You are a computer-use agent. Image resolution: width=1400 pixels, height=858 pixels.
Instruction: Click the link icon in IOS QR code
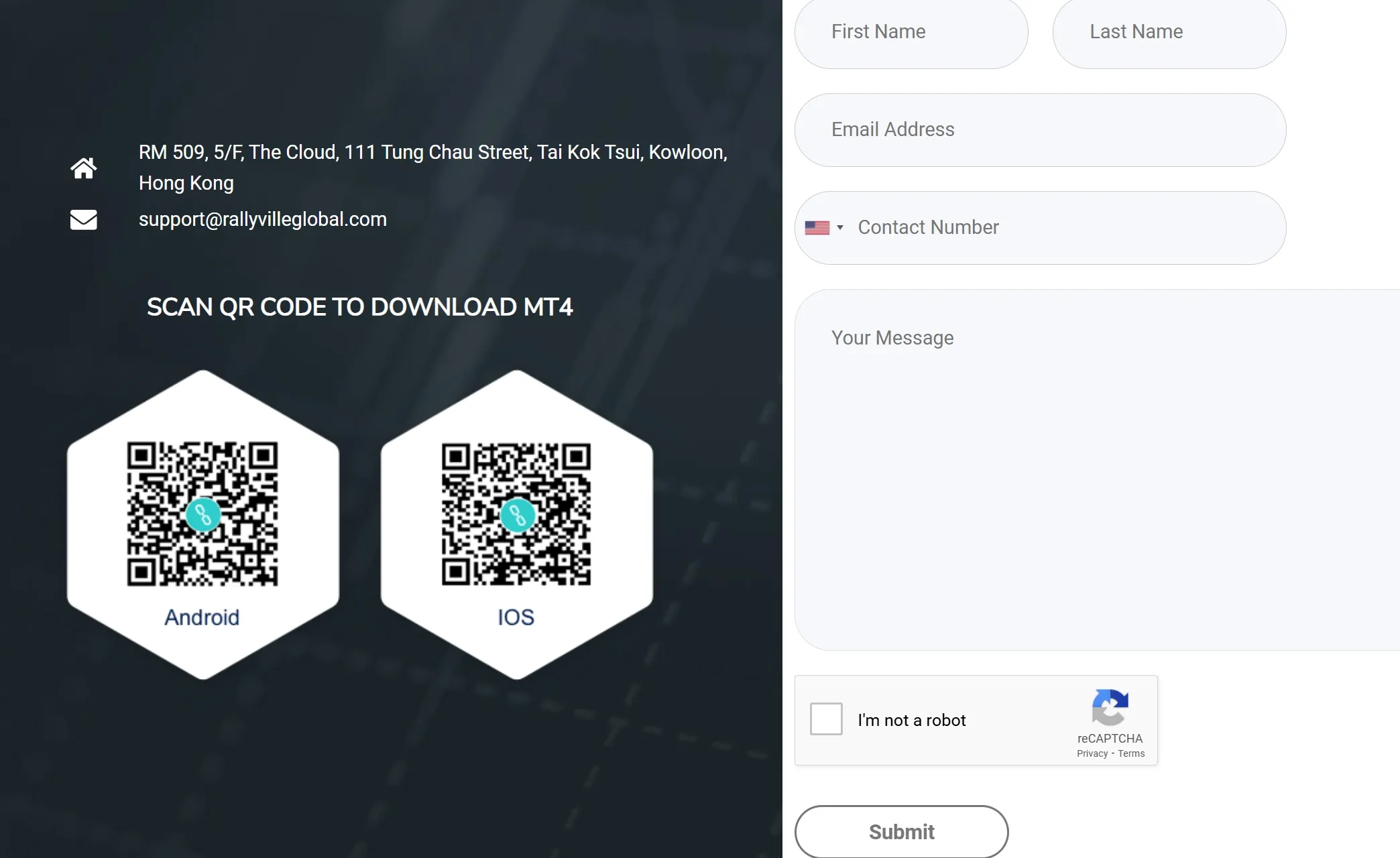pos(518,515)
